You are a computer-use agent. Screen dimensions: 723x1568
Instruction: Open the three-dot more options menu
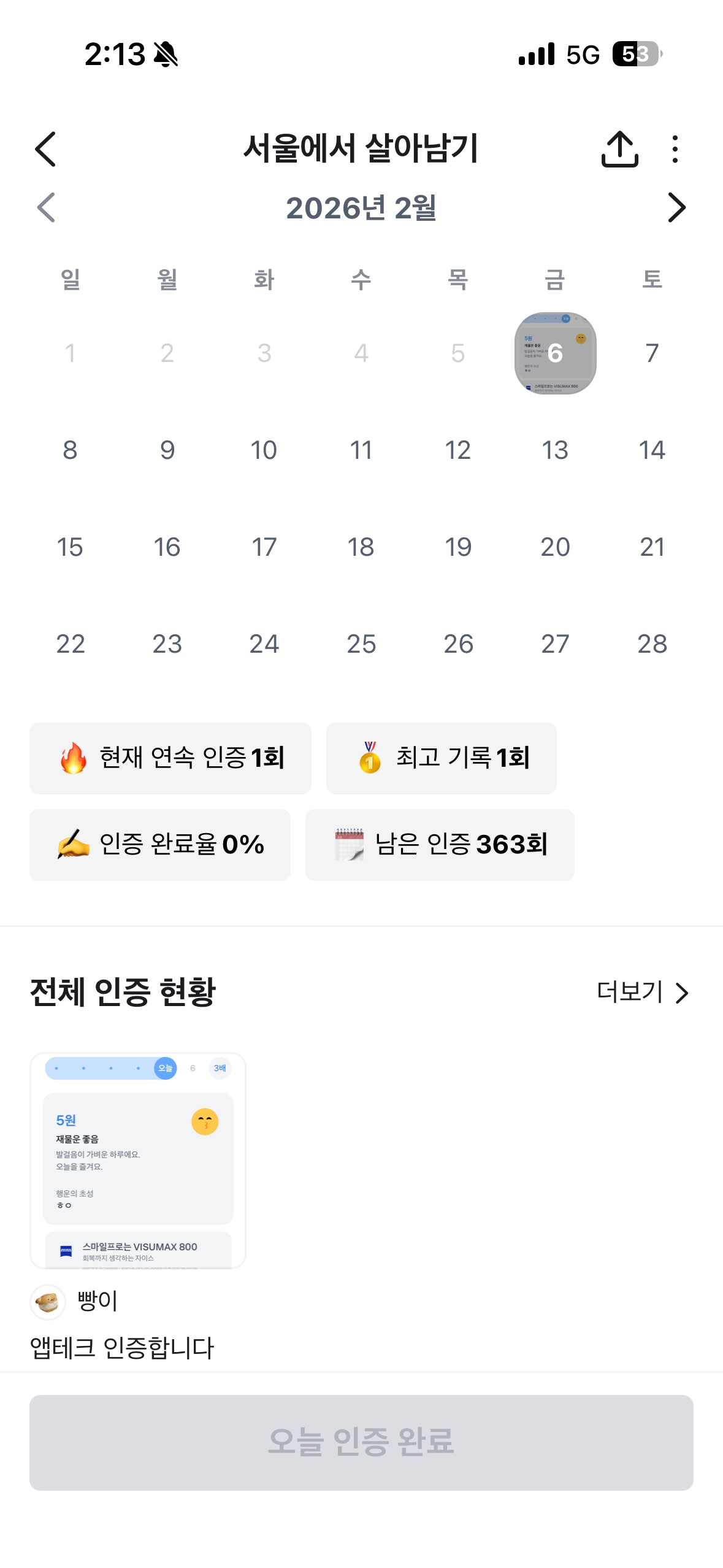pyautogui.click(x=675, y=149)
